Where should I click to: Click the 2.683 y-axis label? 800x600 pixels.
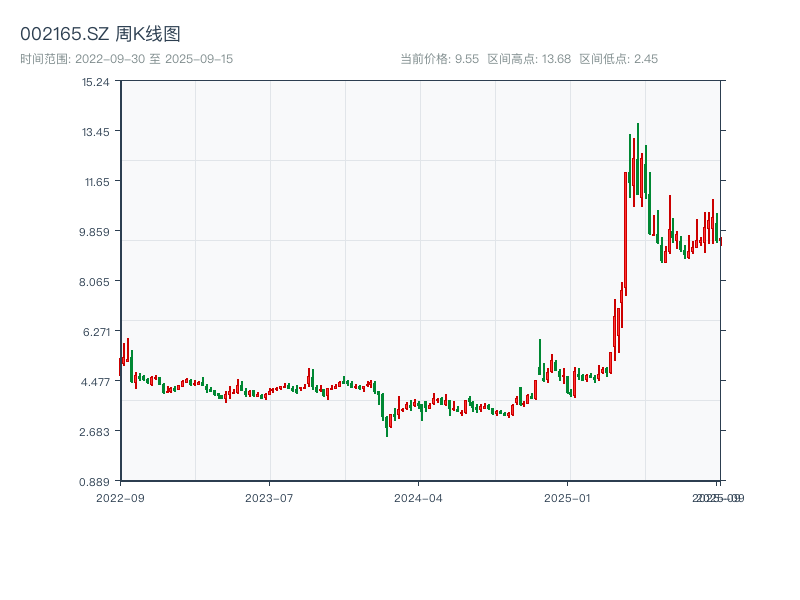pyautogui.click(x=94, y=432)
